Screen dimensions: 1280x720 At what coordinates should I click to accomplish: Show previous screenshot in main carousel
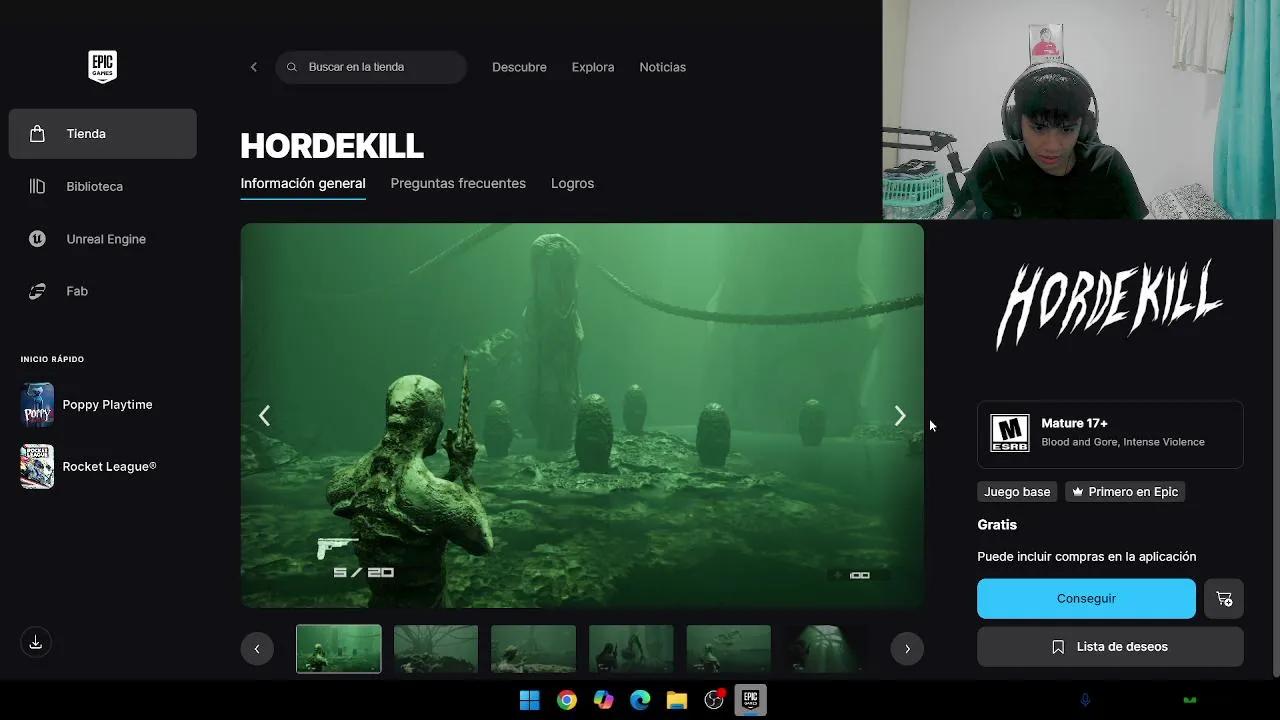tap(264, 416)
